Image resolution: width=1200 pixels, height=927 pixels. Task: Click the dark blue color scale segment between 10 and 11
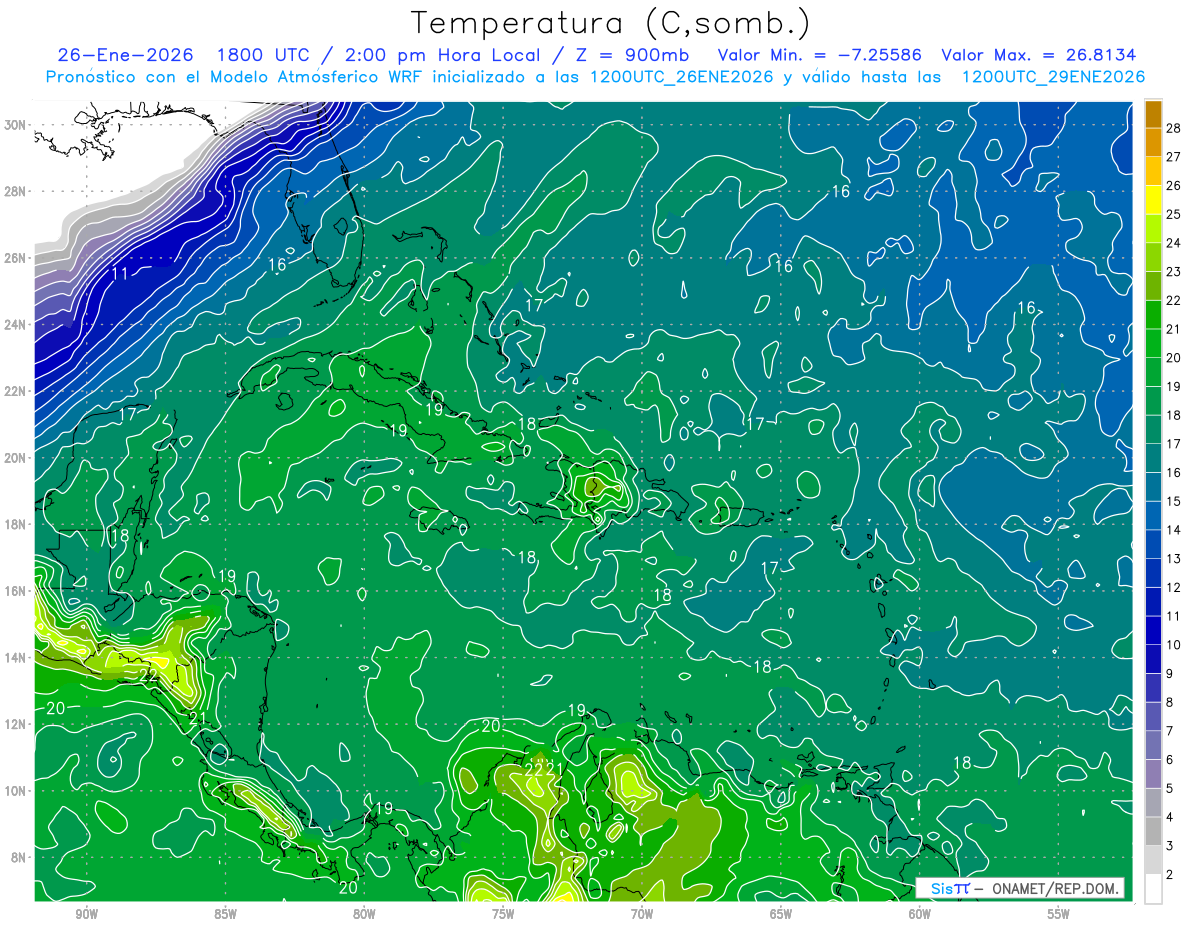(1154, 630)
